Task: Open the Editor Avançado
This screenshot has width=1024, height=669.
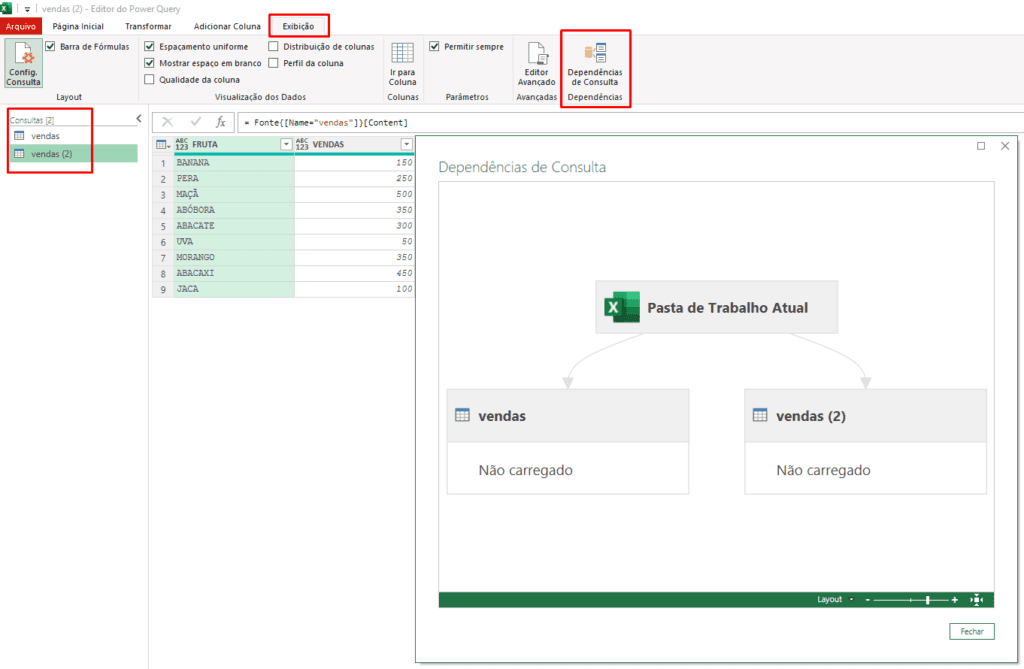Action: point(536,63)
